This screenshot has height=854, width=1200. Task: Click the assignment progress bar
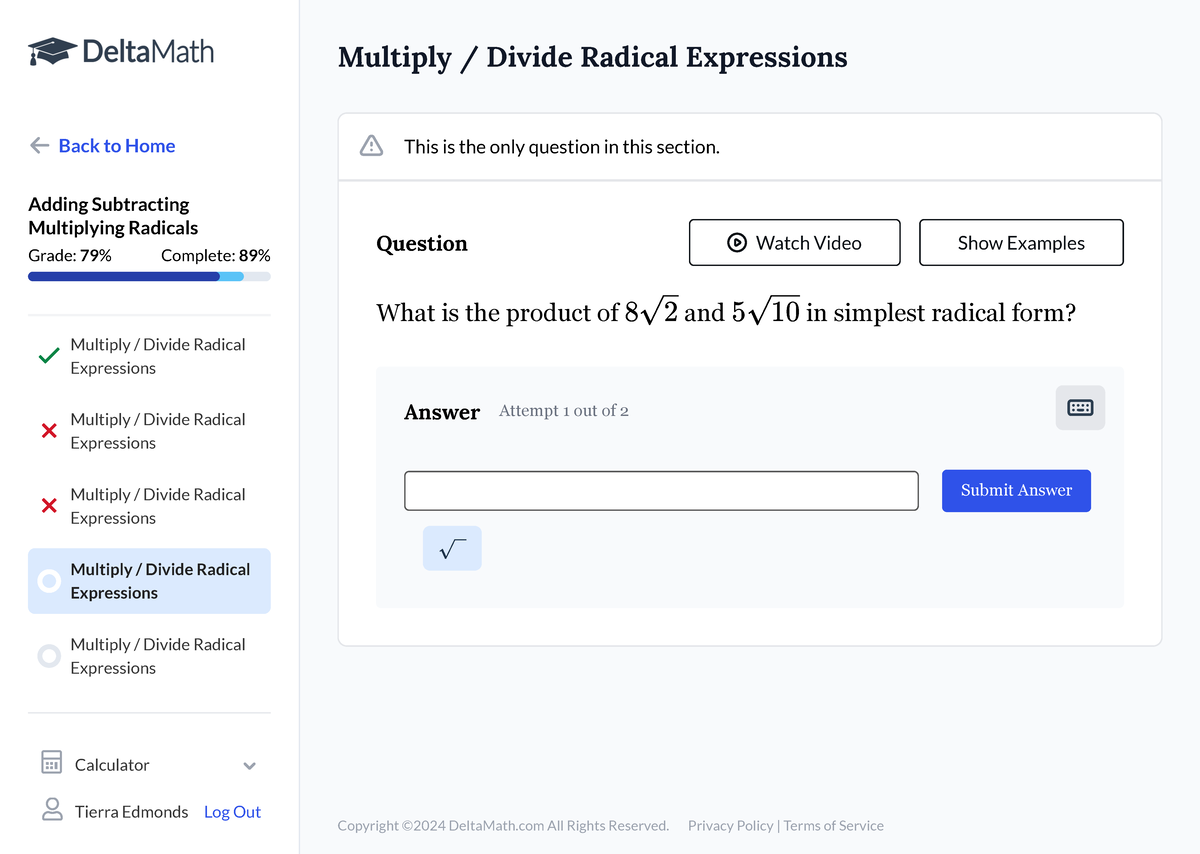(149, 276)
